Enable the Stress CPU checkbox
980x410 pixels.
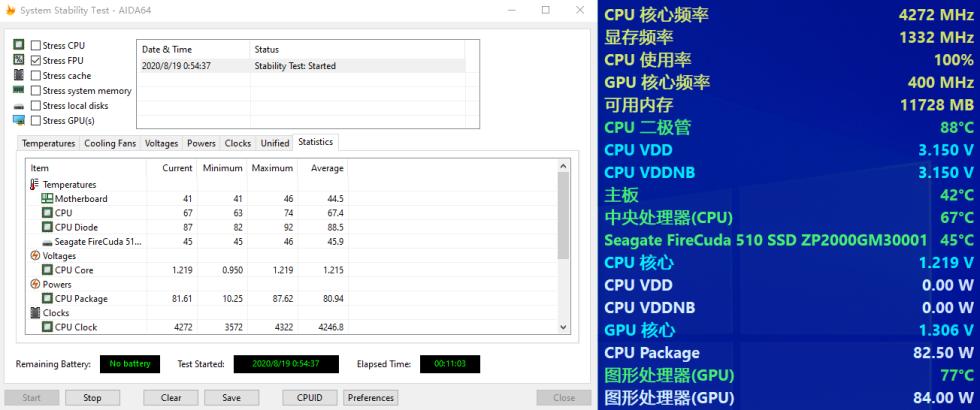pyautogui.click(x=36, y=46)
